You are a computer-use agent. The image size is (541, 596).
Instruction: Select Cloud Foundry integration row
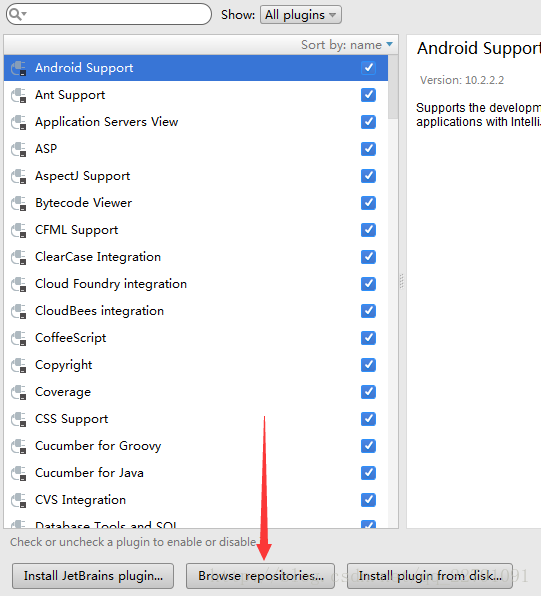click(196, 284)
